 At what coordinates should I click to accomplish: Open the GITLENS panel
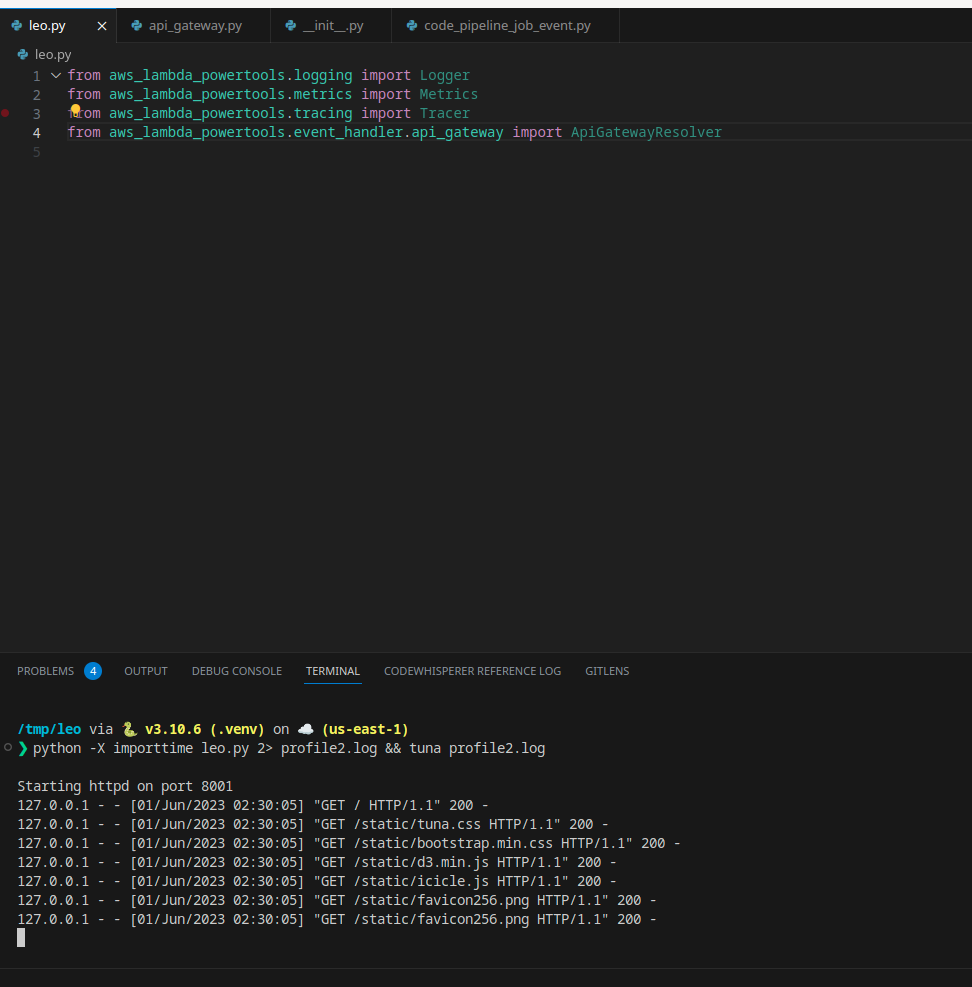coord(607,671)
